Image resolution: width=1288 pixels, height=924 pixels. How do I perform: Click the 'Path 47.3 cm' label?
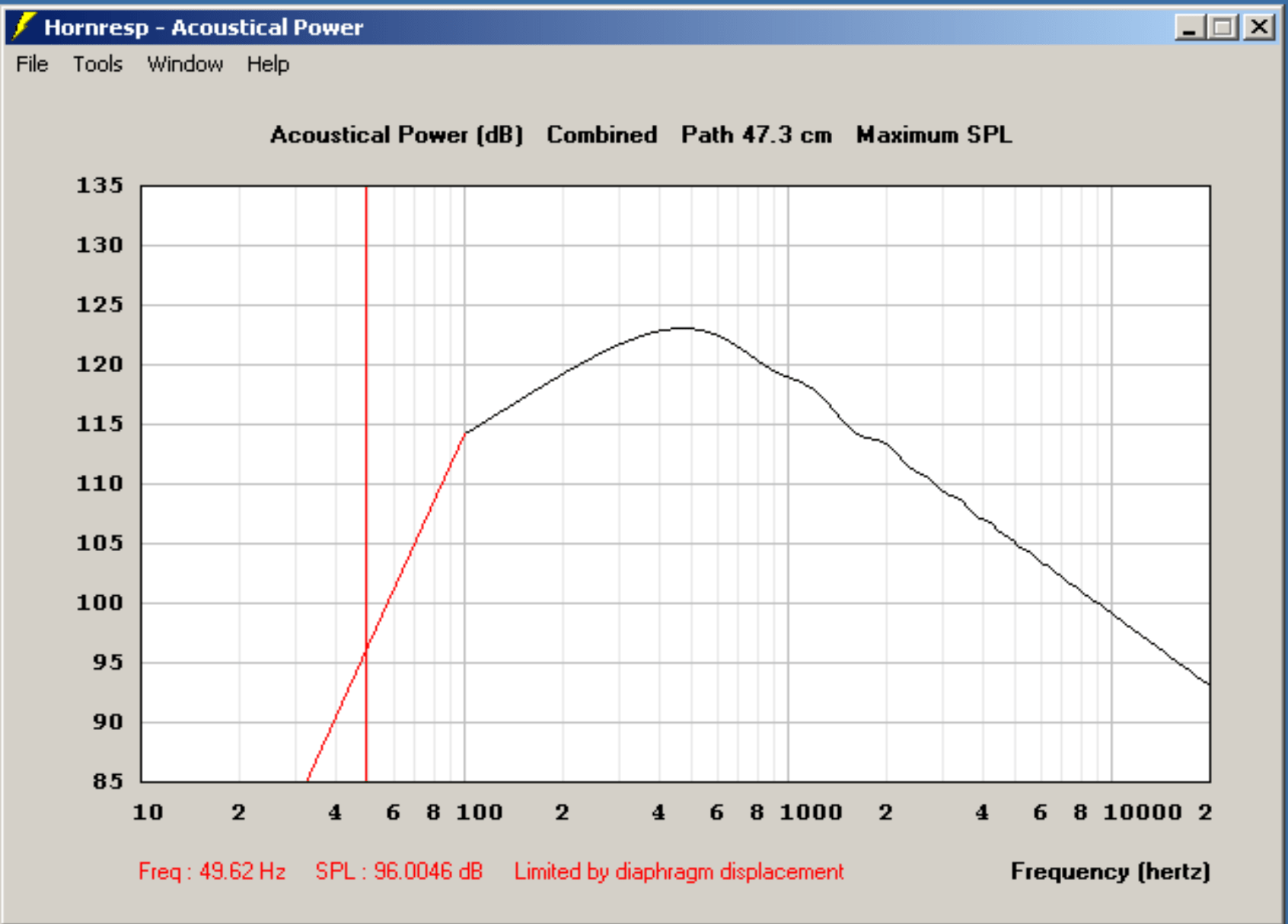(x=756, y=135)
